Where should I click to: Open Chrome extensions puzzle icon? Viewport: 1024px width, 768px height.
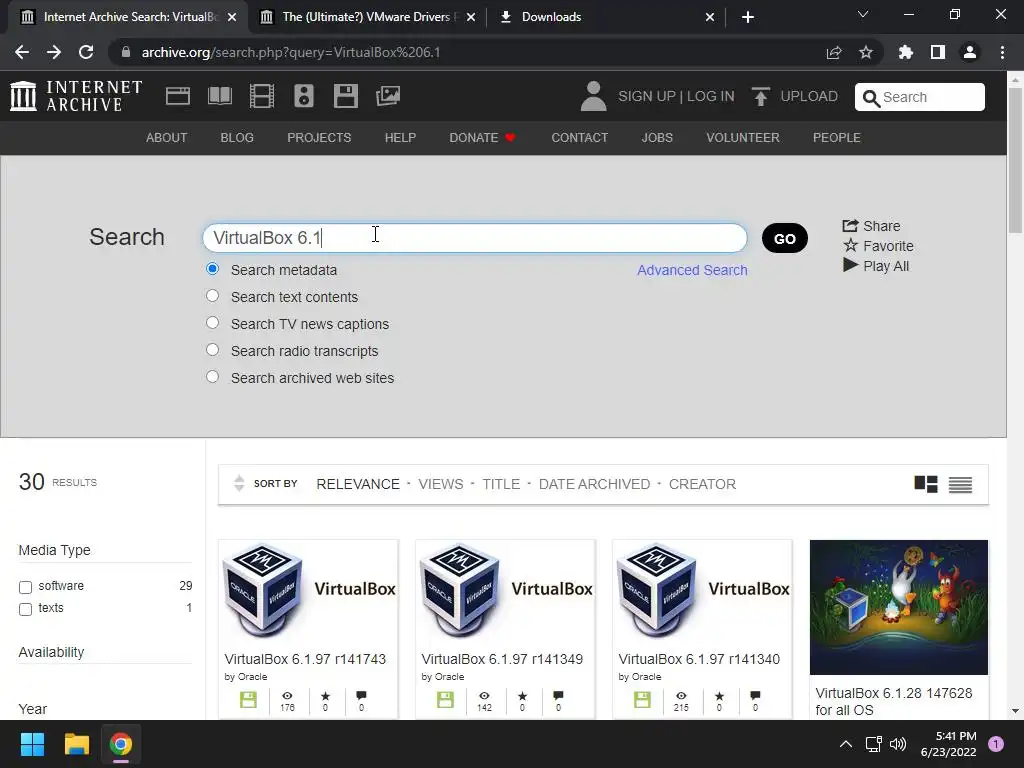(905, 52)
